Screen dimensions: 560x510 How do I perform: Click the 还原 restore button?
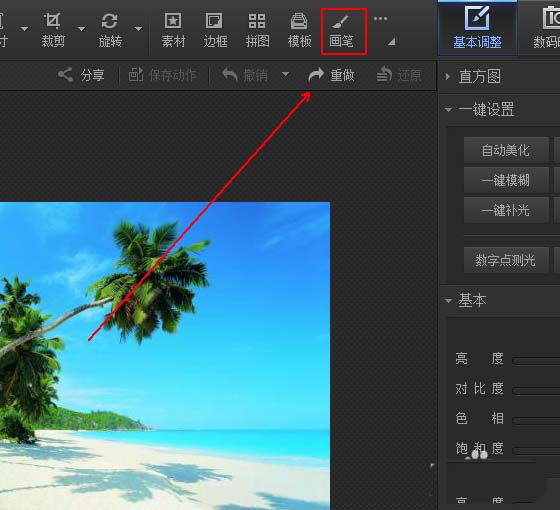tap(399, 75)
